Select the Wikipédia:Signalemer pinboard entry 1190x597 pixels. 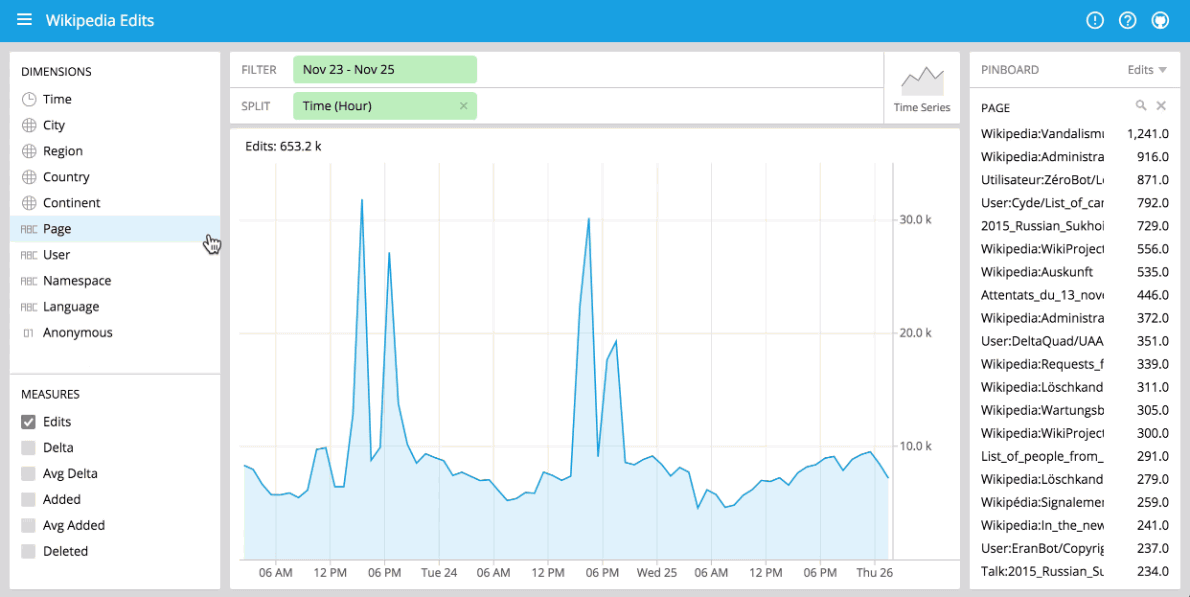click(x=1075, y=502)
